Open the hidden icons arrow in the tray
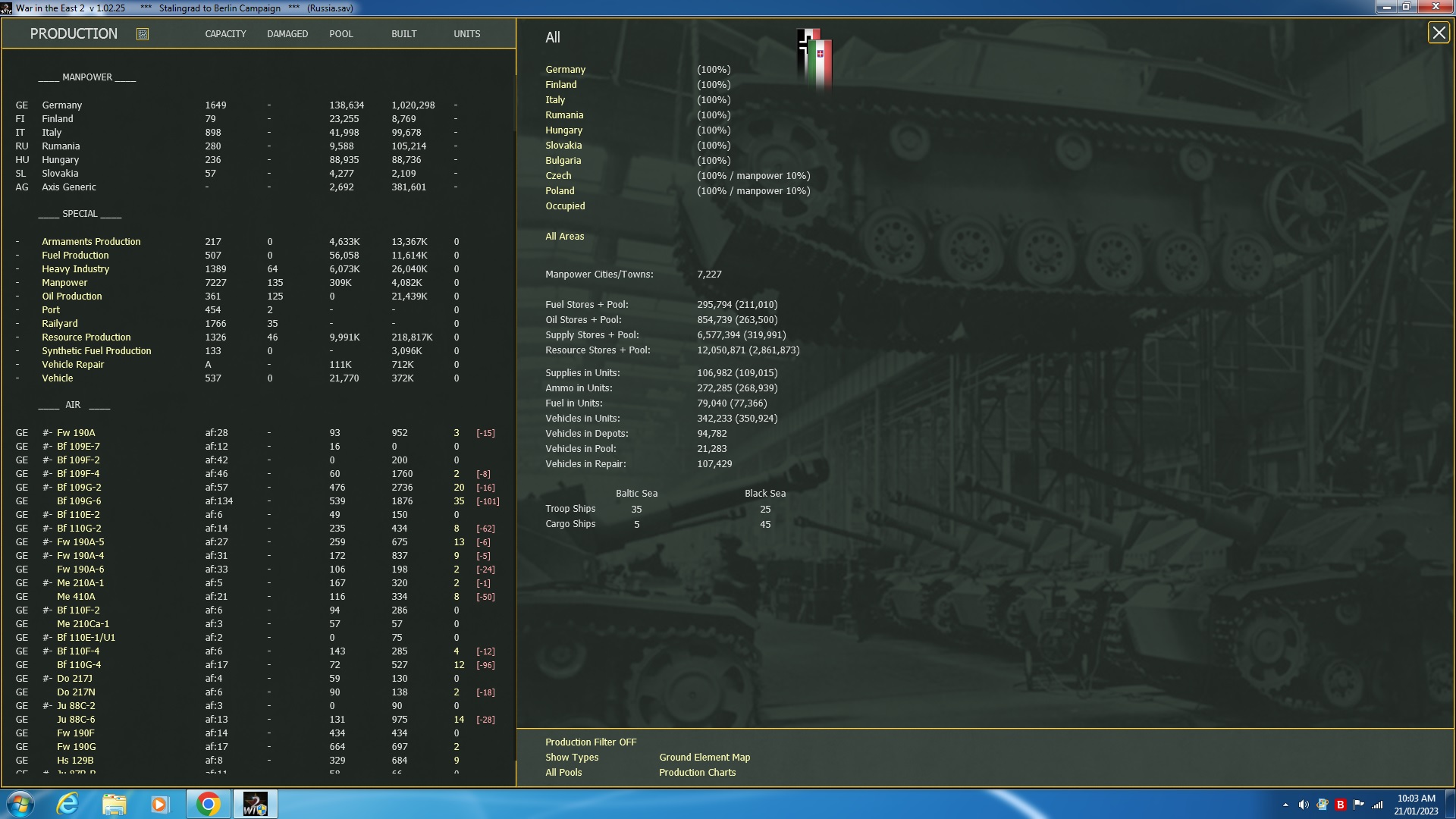Viewport: 1456px width, 819px height. (1287, 803)
